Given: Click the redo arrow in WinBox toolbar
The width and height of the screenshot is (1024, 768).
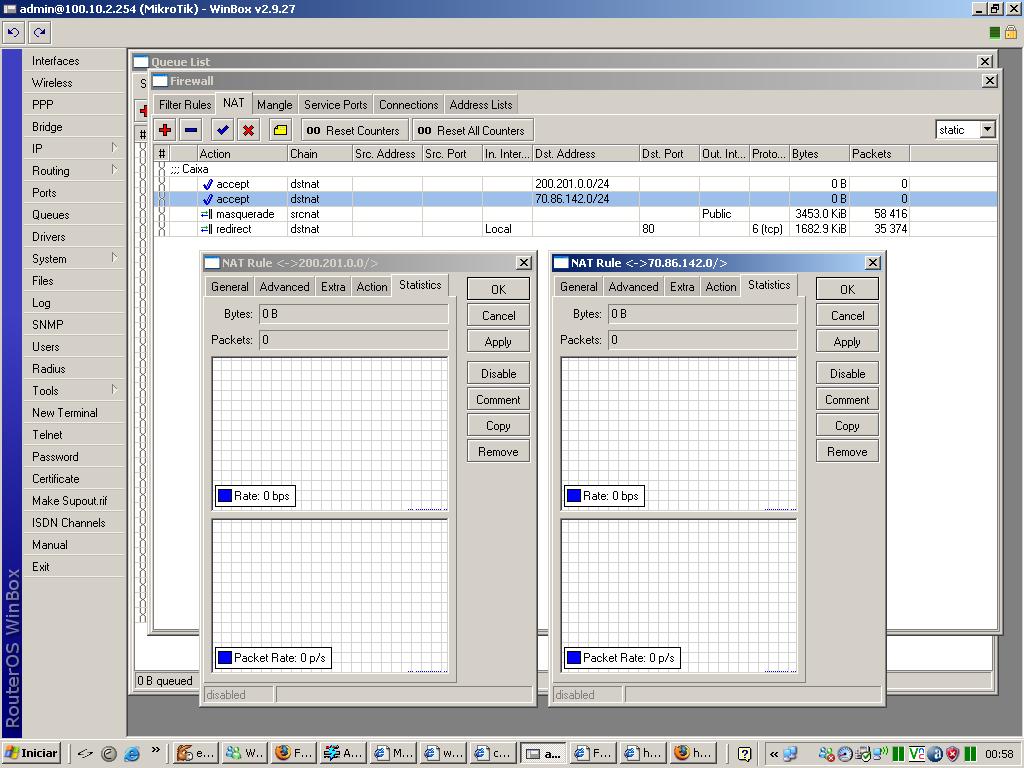Looking at the screenshot, I should pyautogui.click(x=40, y=32).
